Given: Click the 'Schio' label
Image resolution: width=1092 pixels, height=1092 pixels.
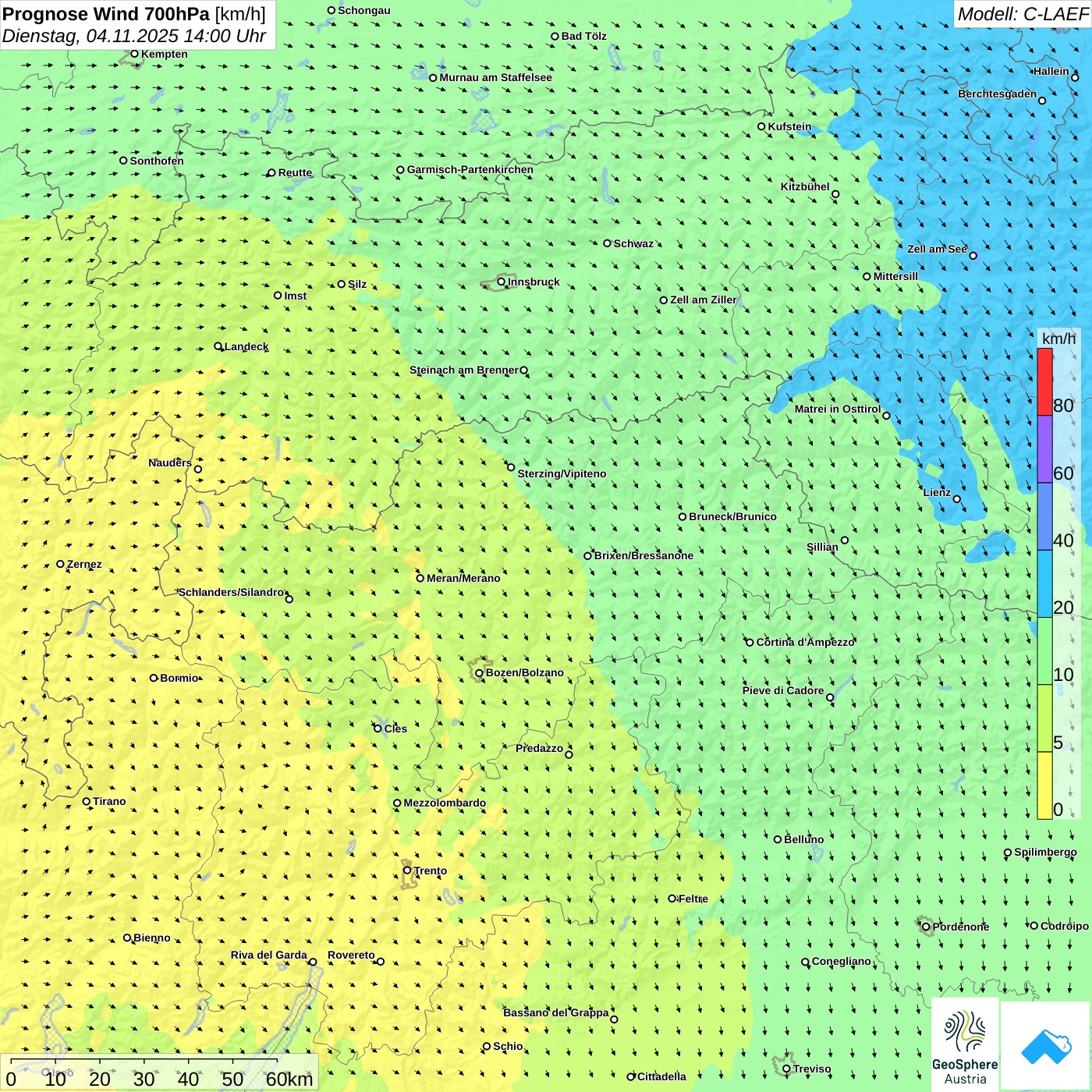Looking at the screenshot, I should pyautogui.click(x=508, y=1046).
